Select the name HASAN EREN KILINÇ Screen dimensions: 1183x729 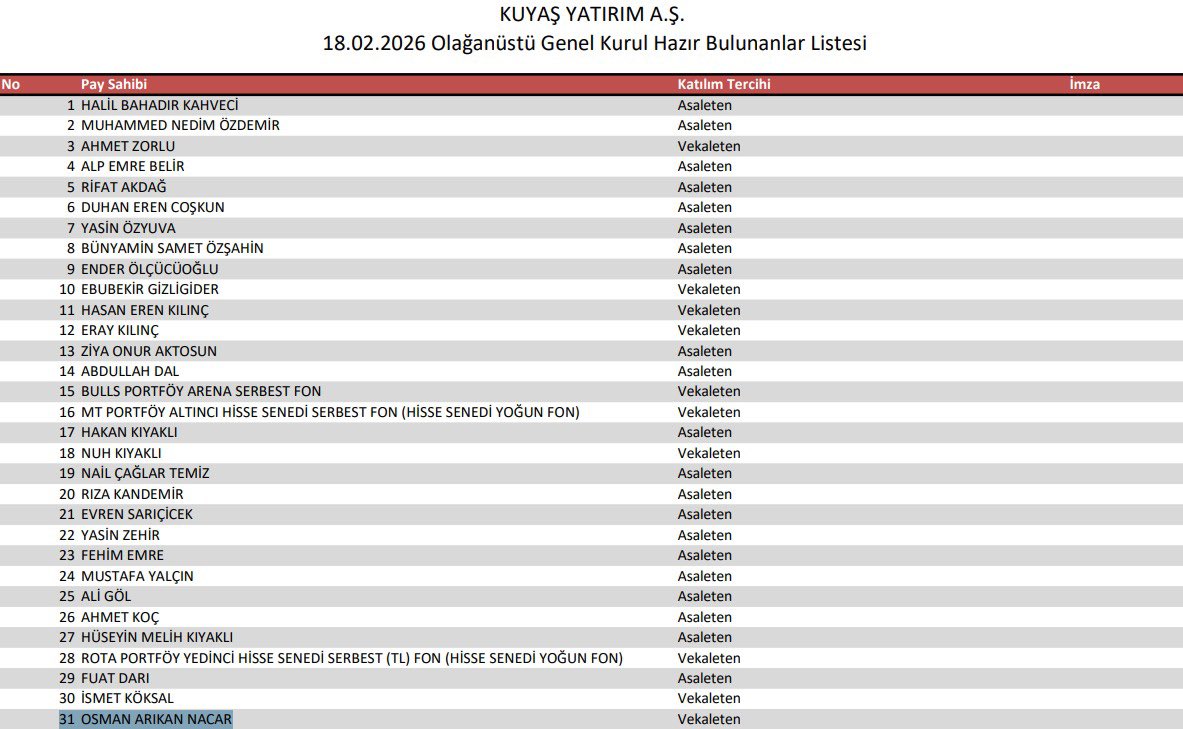[145, 309]
